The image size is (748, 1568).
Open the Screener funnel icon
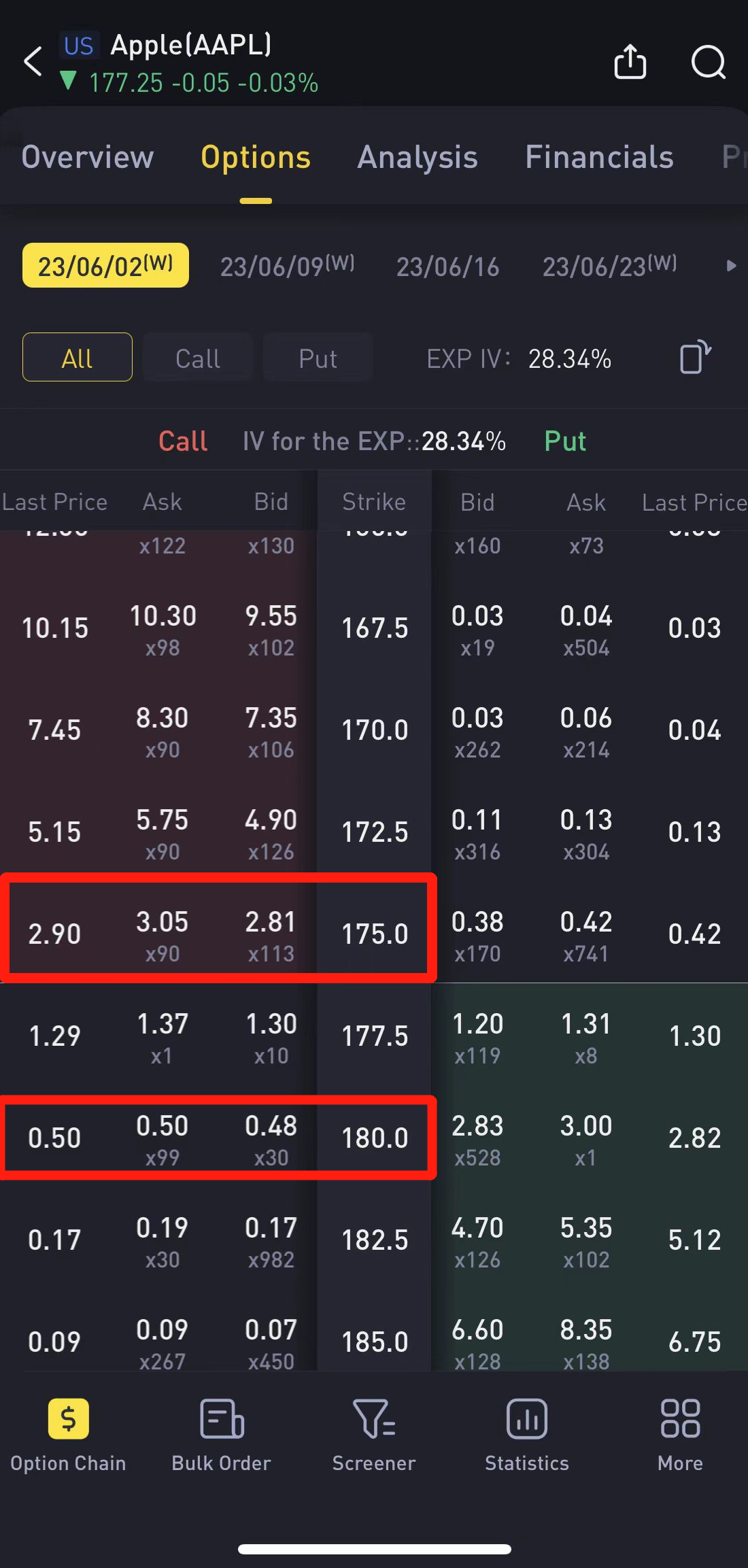(374, 1419)
